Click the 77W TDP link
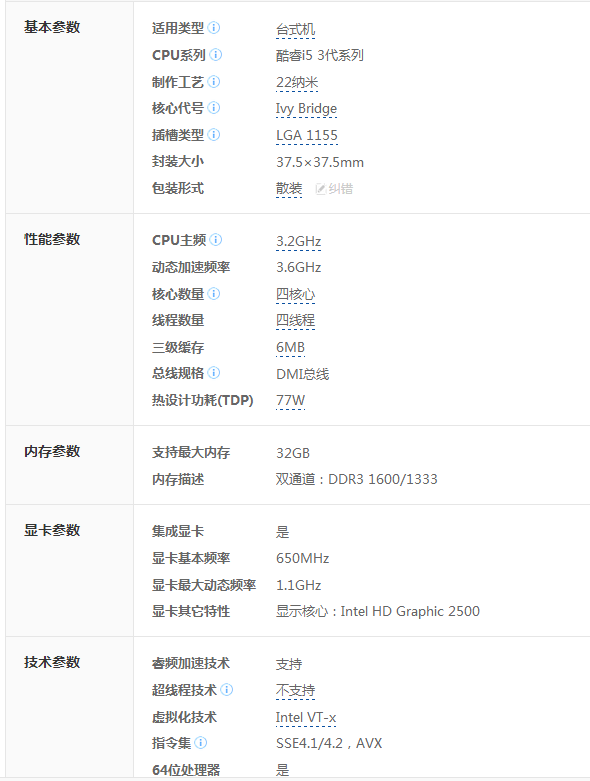 tap(290, 400)
